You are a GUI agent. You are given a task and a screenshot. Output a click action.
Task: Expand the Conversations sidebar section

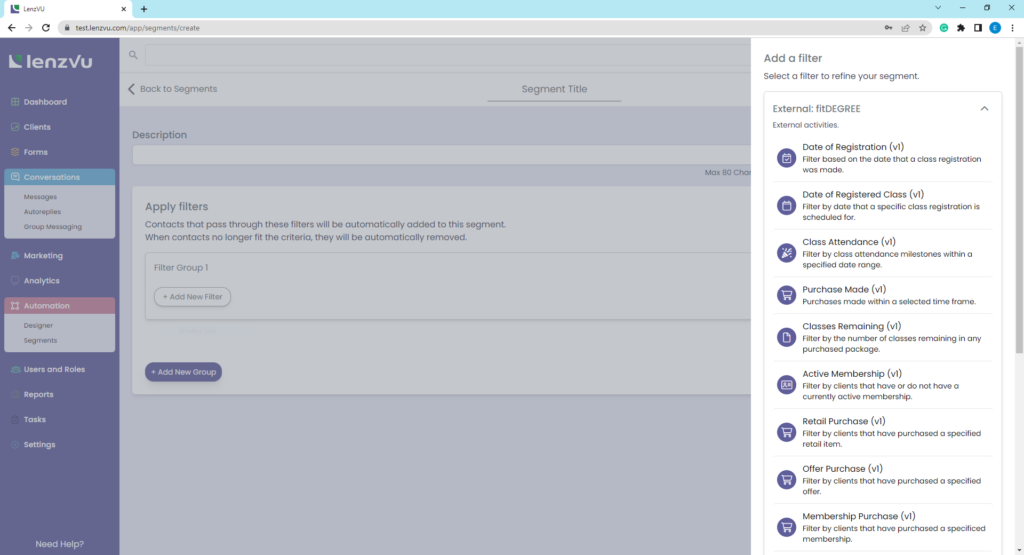coord(52,177)
